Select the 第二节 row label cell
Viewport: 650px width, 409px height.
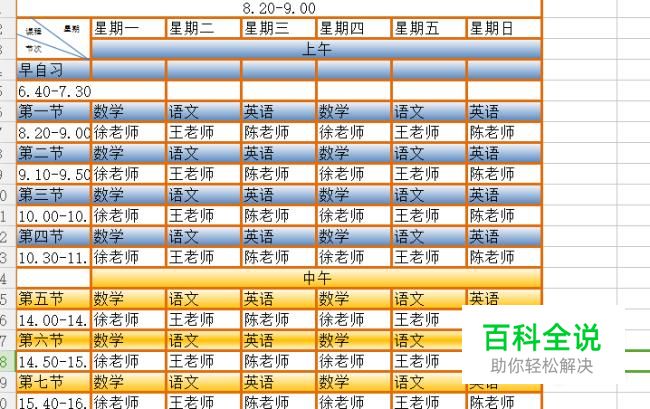pos(53,153)
